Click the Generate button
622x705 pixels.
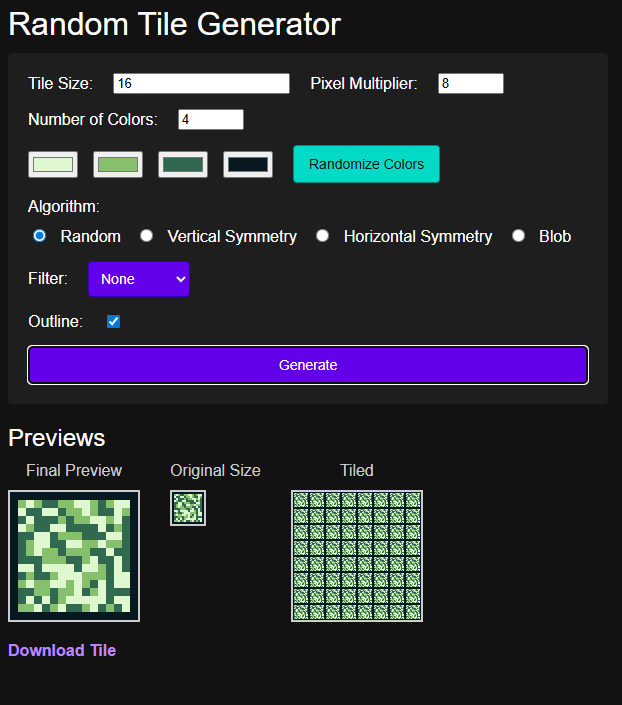point(308,365)
